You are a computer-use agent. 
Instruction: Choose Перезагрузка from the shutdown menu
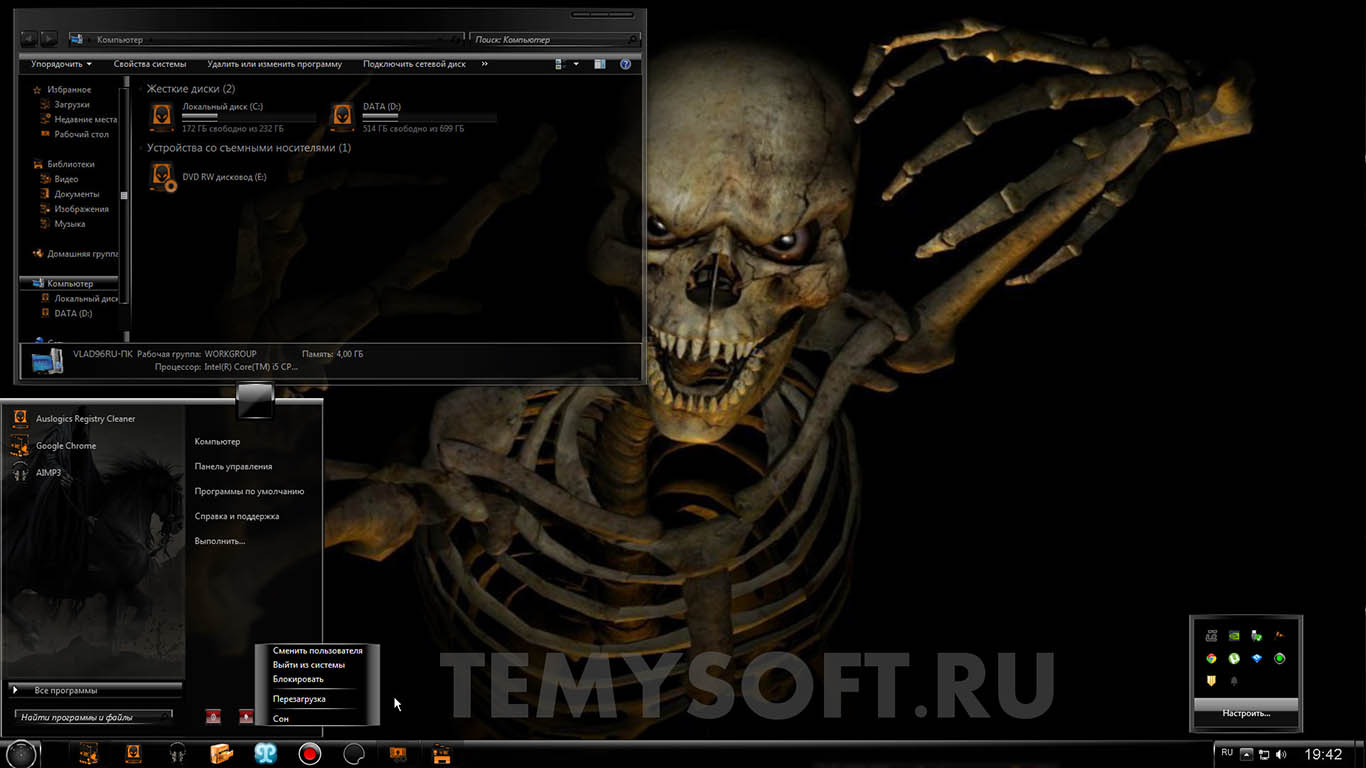tap(299, 699)
